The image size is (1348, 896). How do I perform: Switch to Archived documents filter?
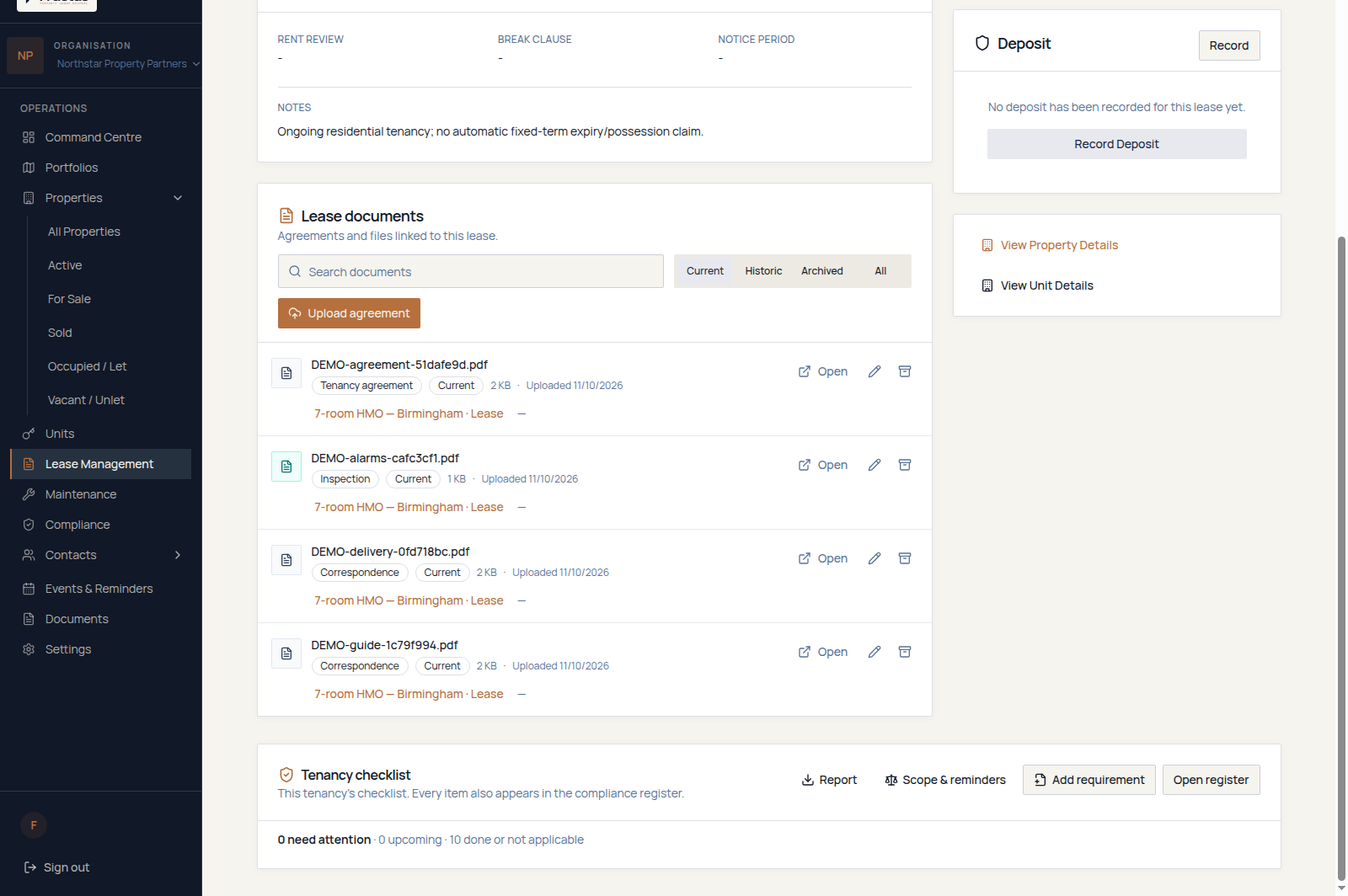822,271
